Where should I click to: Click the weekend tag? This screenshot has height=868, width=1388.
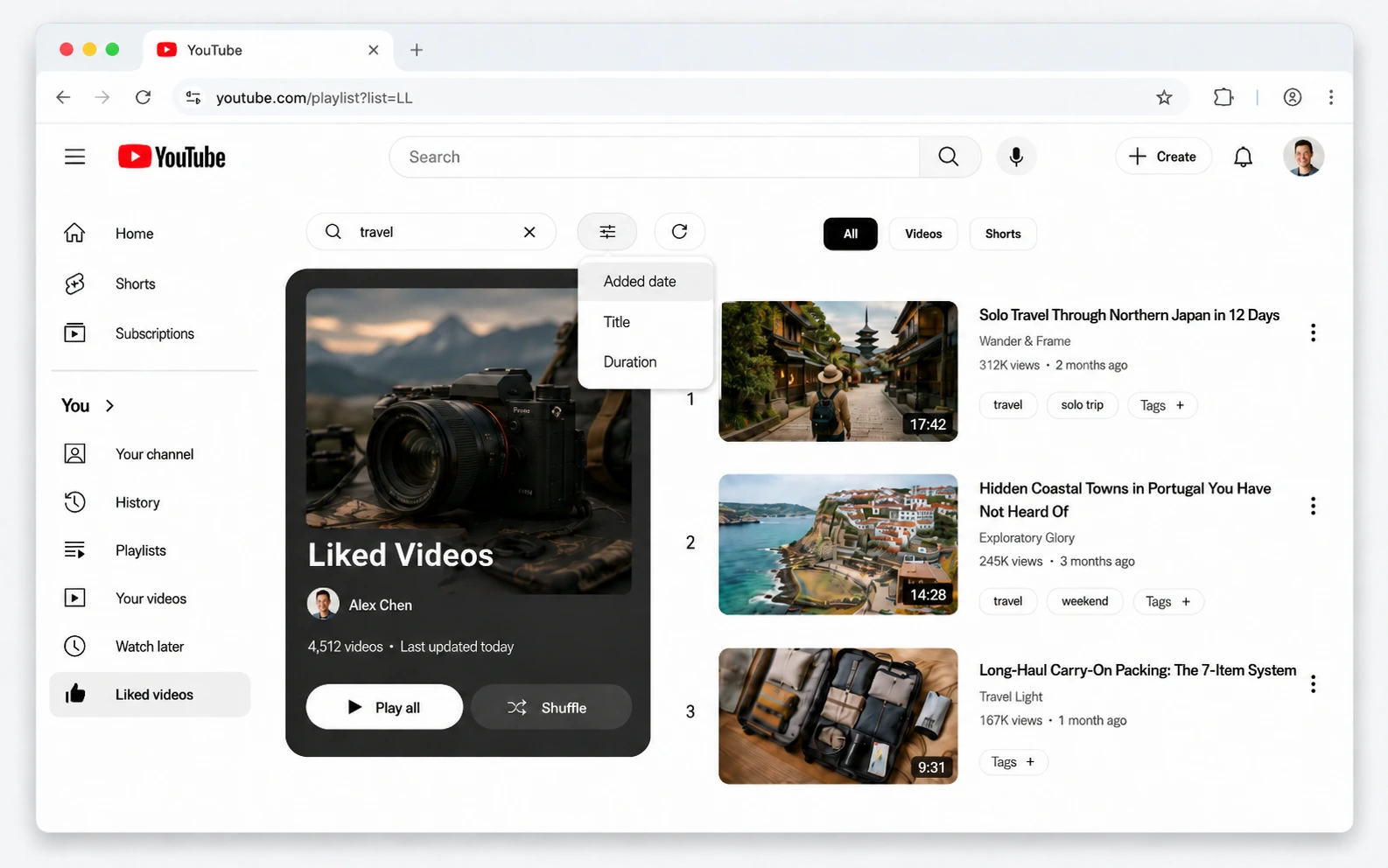click(1085, 601)
